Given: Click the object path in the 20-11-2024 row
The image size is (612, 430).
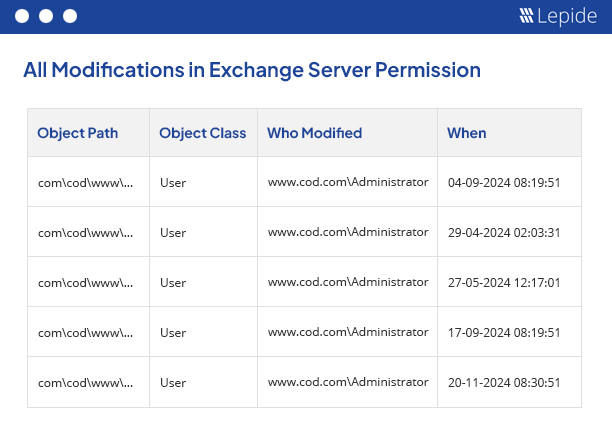Looking at the screenshot, I should 85,382.
